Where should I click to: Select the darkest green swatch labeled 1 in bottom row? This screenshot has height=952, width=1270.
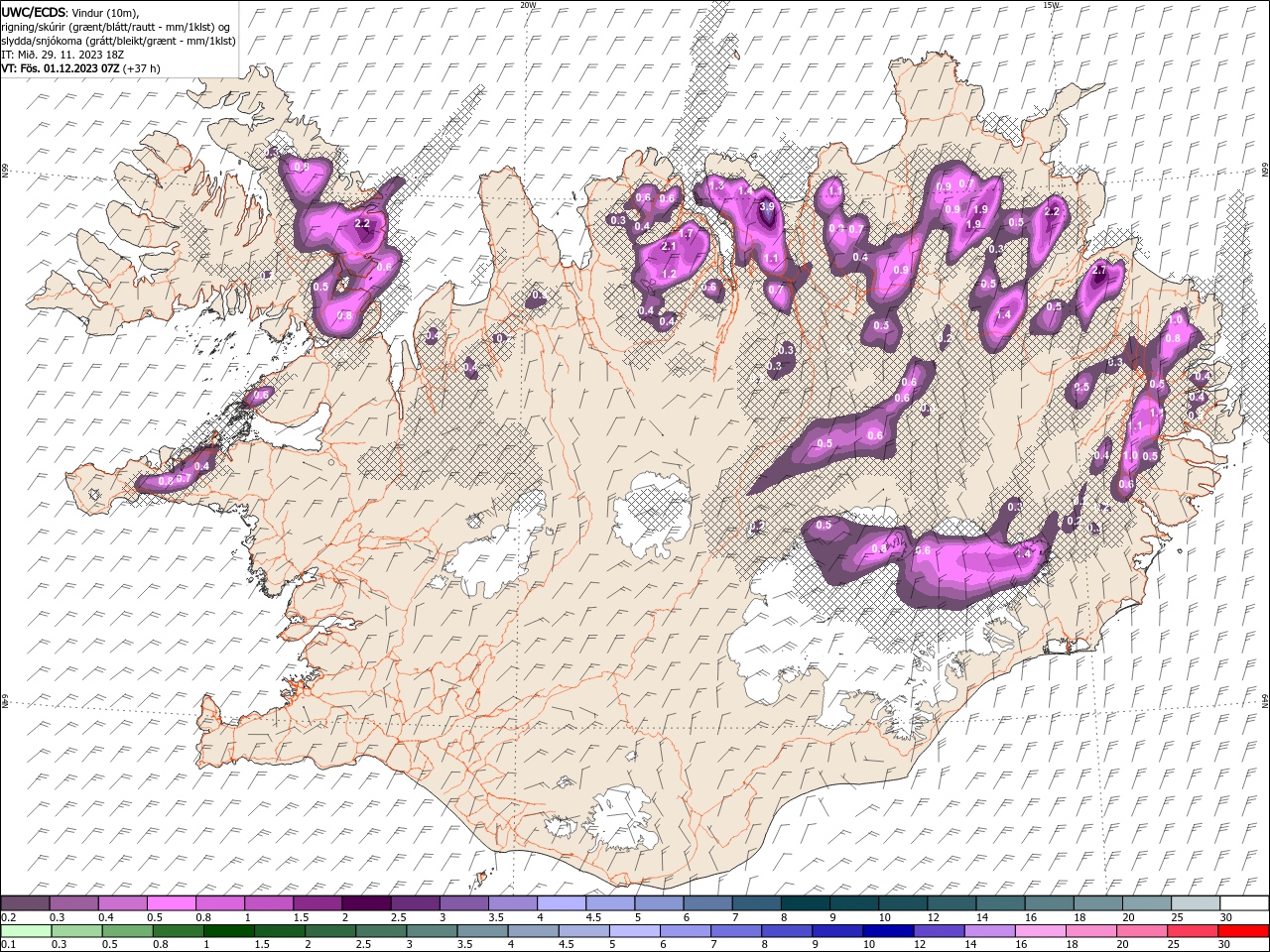pyautogui.click(x=228, y=931)
